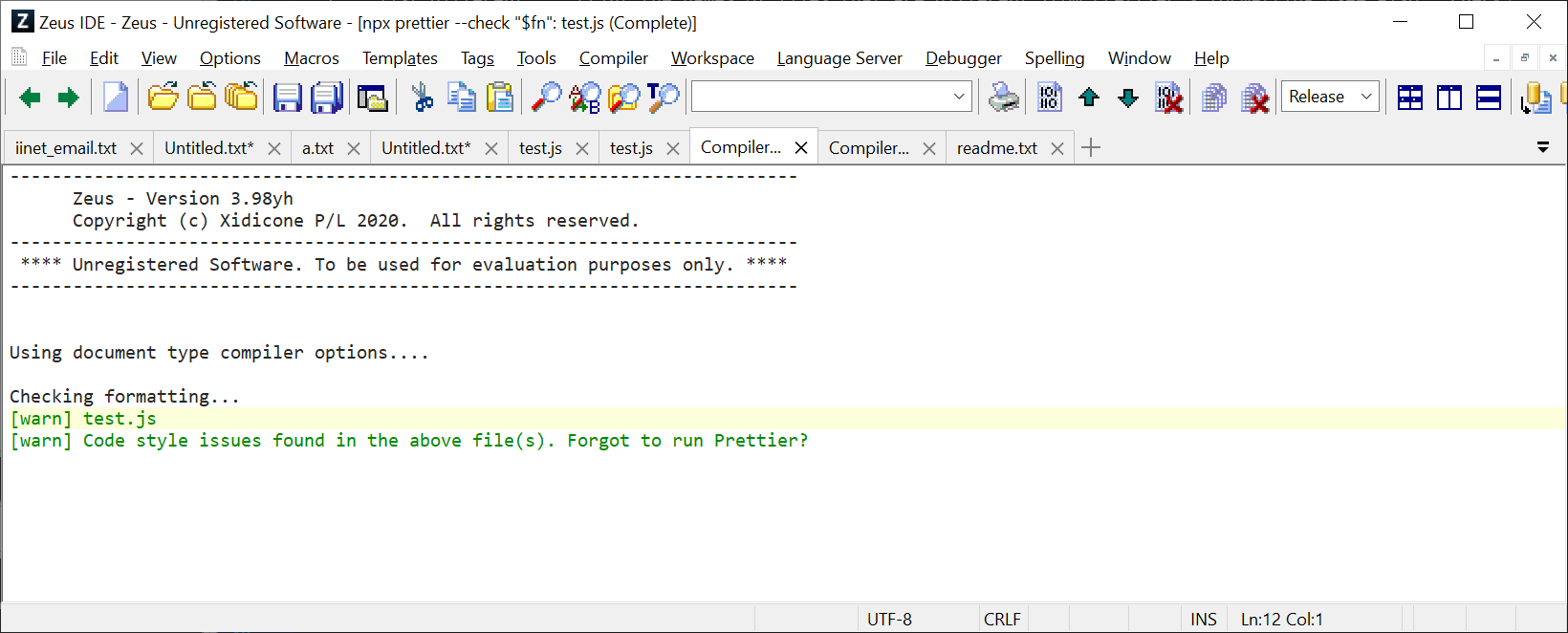Click the UTF-8 encoding status bar entry
This screenshot has height=633, width=1568.
pos(889,620)
